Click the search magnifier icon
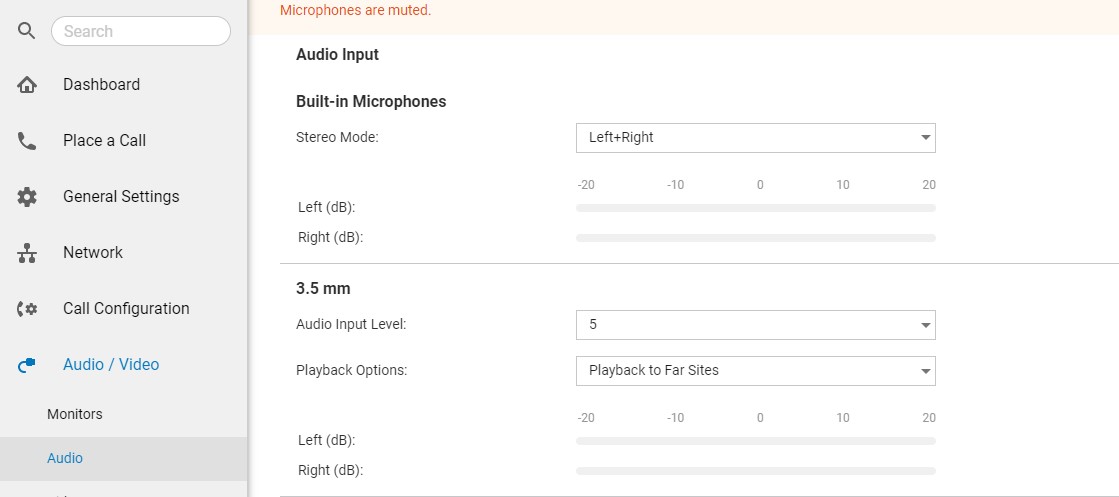This screenshot has height=497, width=1119. tap(26, 31)
